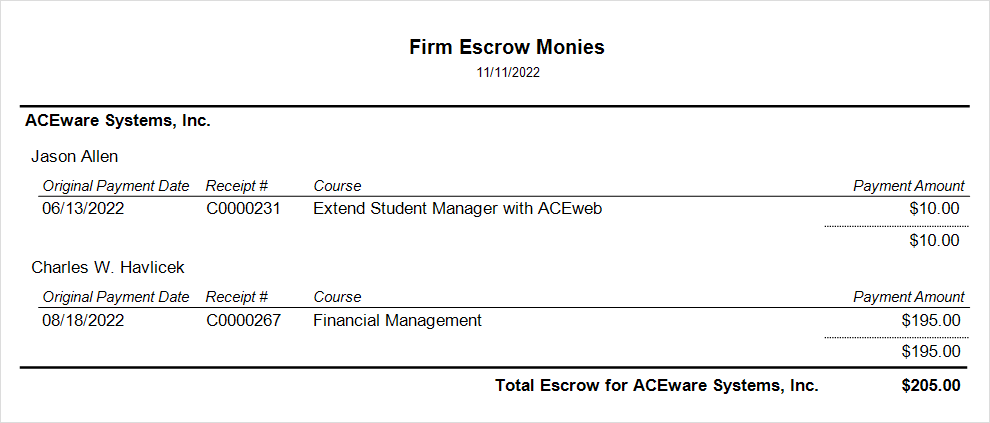Click the $195.00 payment amount for Financial Management
This screenshot has width=990, height=423.
point(931,320)
